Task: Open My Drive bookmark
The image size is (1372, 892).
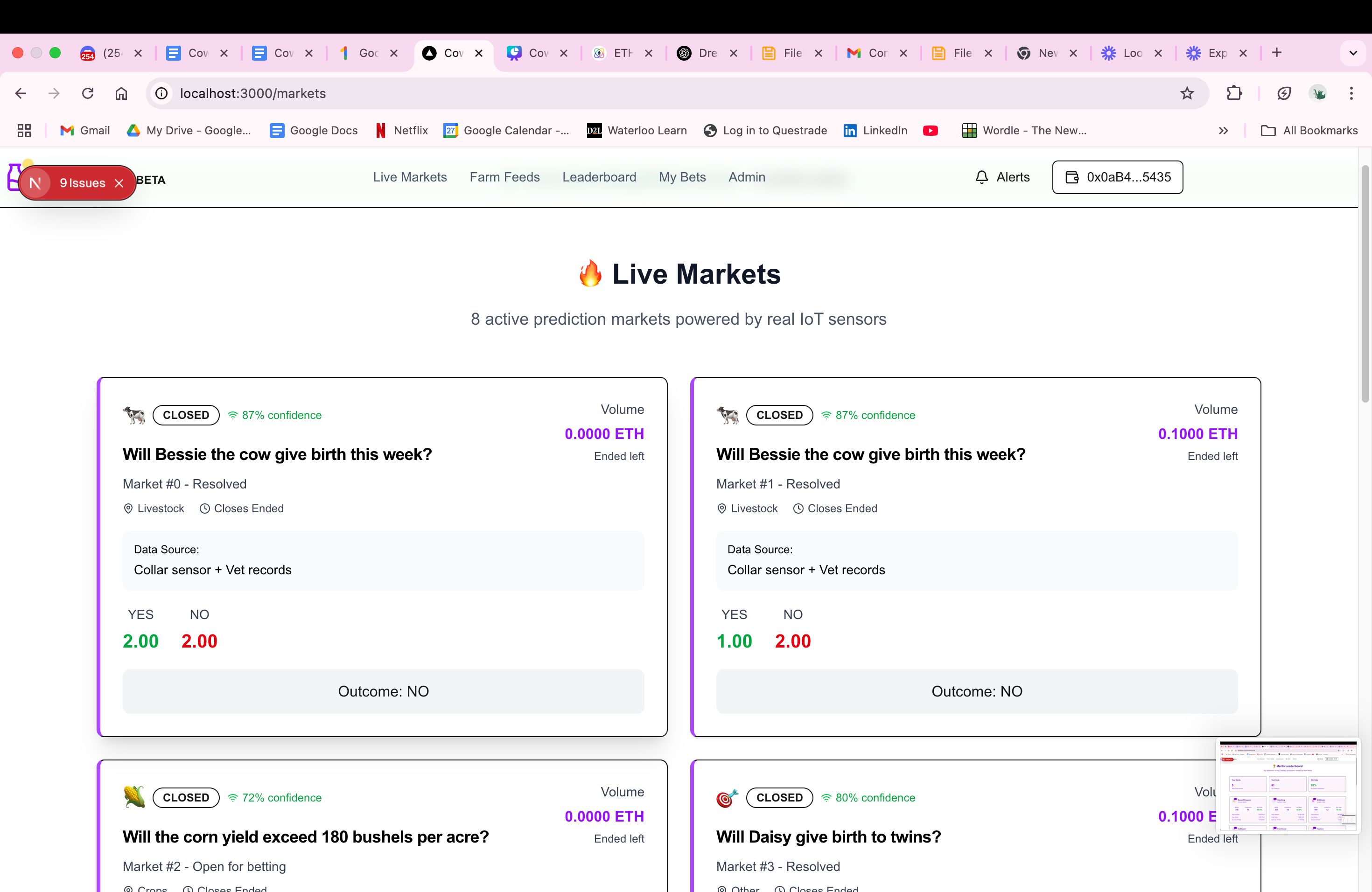Action: pos(189,131)
